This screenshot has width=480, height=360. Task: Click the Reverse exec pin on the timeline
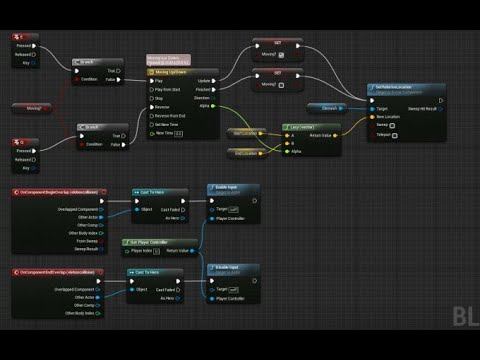[x=152, y=107]
